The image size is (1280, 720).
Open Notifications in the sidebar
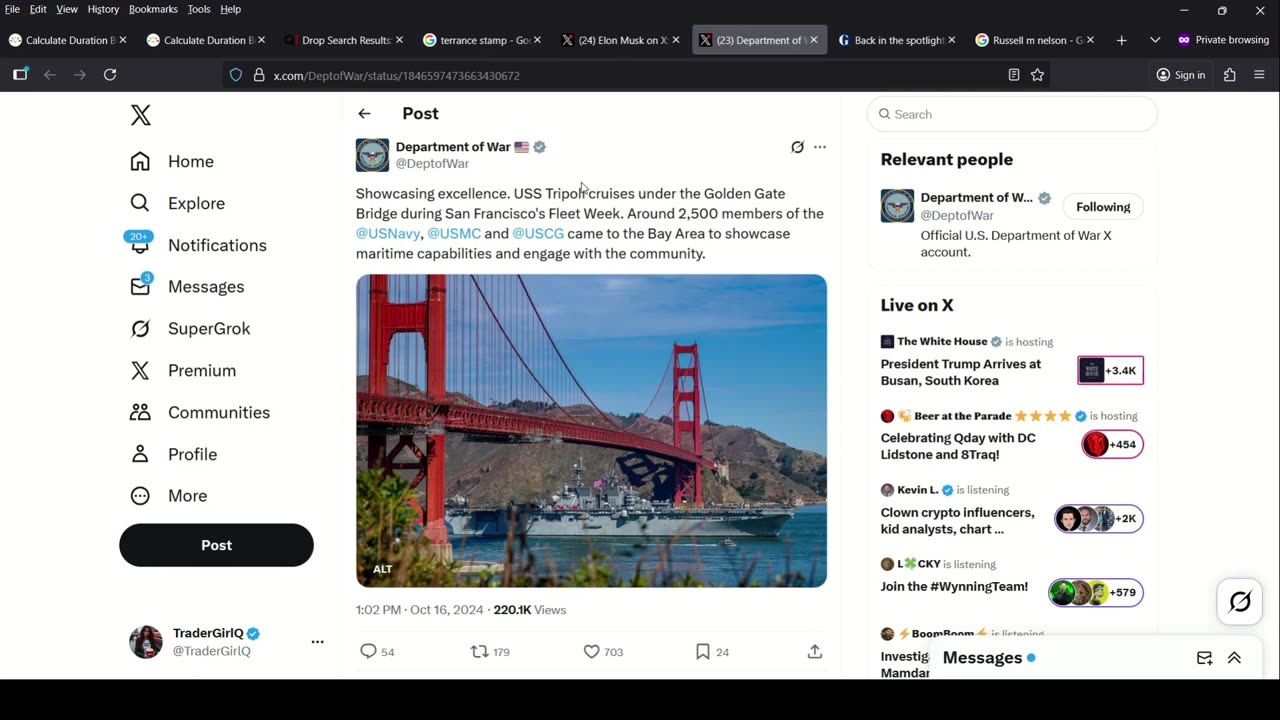(198, 245)
